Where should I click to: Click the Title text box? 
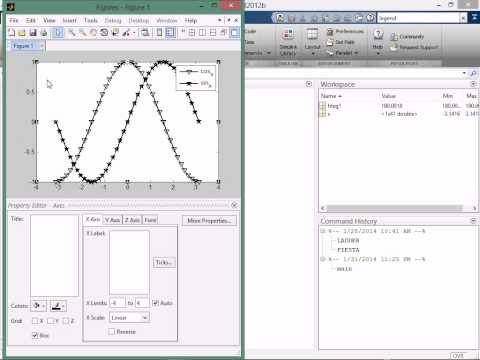pyautogui.click(x=54, y=255)
